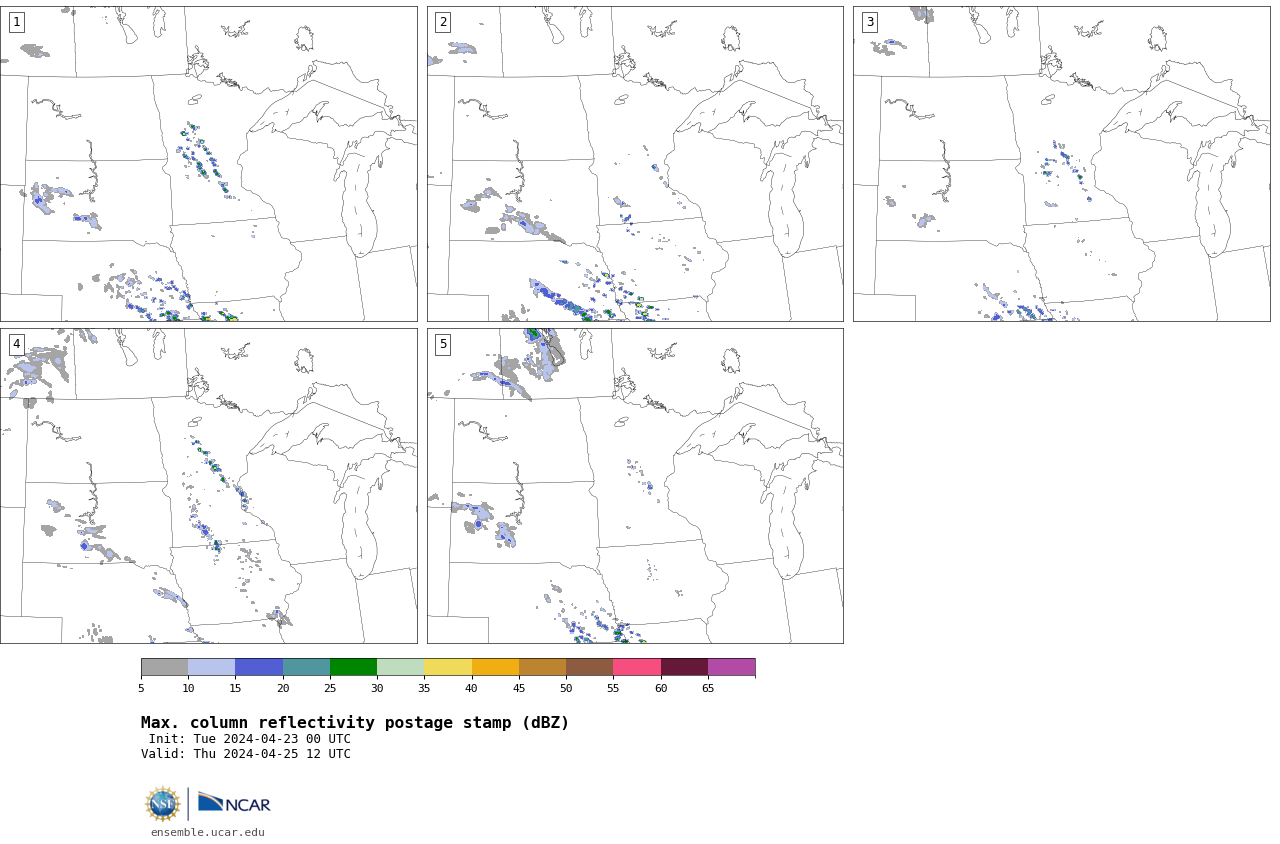The image size is (1280, 844).
Task: Click the ensemble.ucar.edu text
Action: coord(208,832)
